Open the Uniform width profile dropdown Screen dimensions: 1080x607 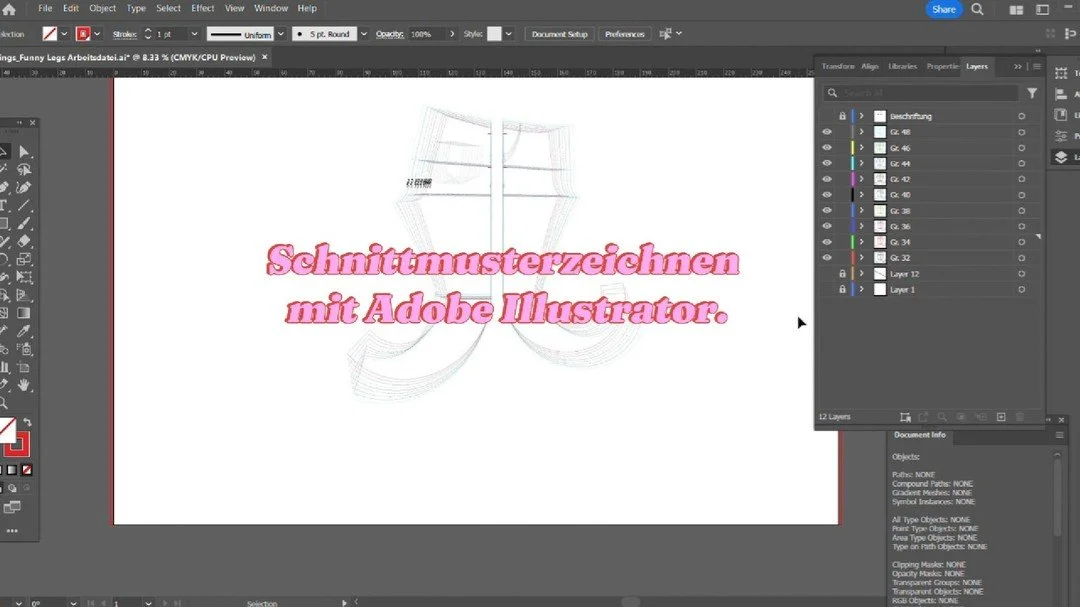(x=281, y=34)
